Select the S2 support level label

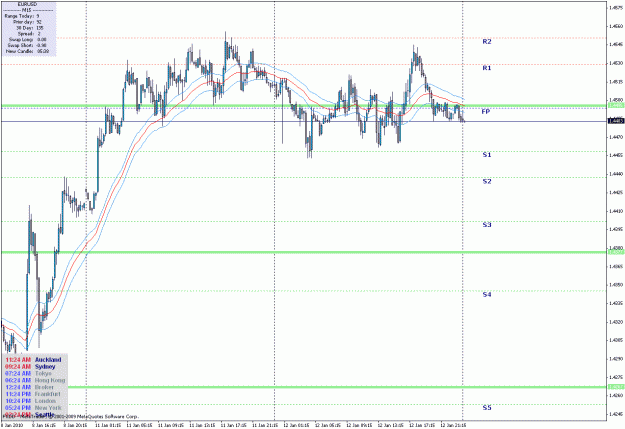(487, 181)
